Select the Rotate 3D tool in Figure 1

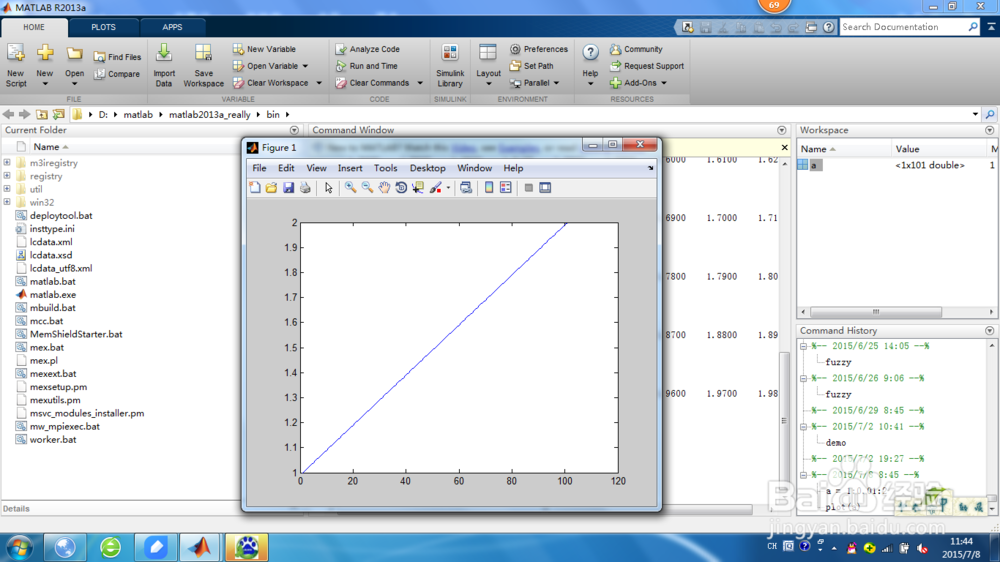click(x=401, y=188)
